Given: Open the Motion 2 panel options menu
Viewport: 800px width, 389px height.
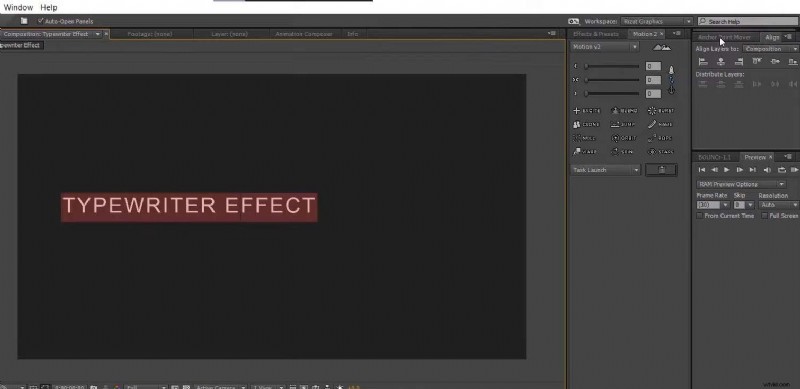Looking at the screenshot, I should [x=677, y=34].
